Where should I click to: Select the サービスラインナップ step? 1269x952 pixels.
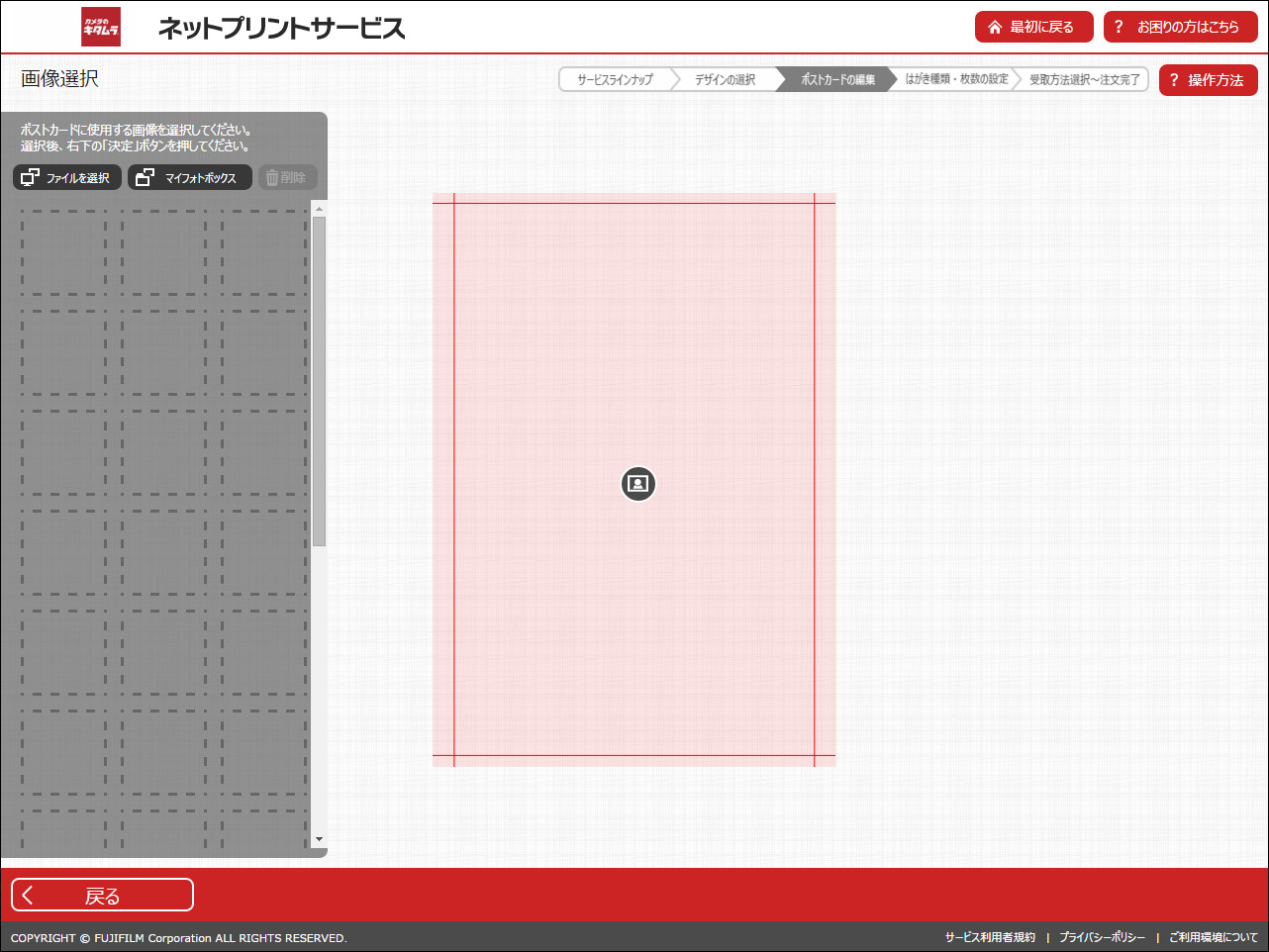(616, 79)
